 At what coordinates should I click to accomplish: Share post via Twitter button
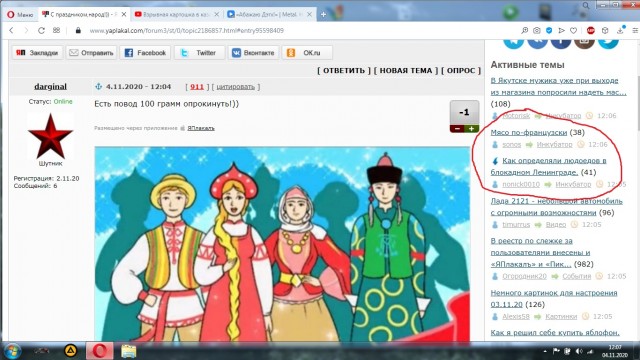200,53
